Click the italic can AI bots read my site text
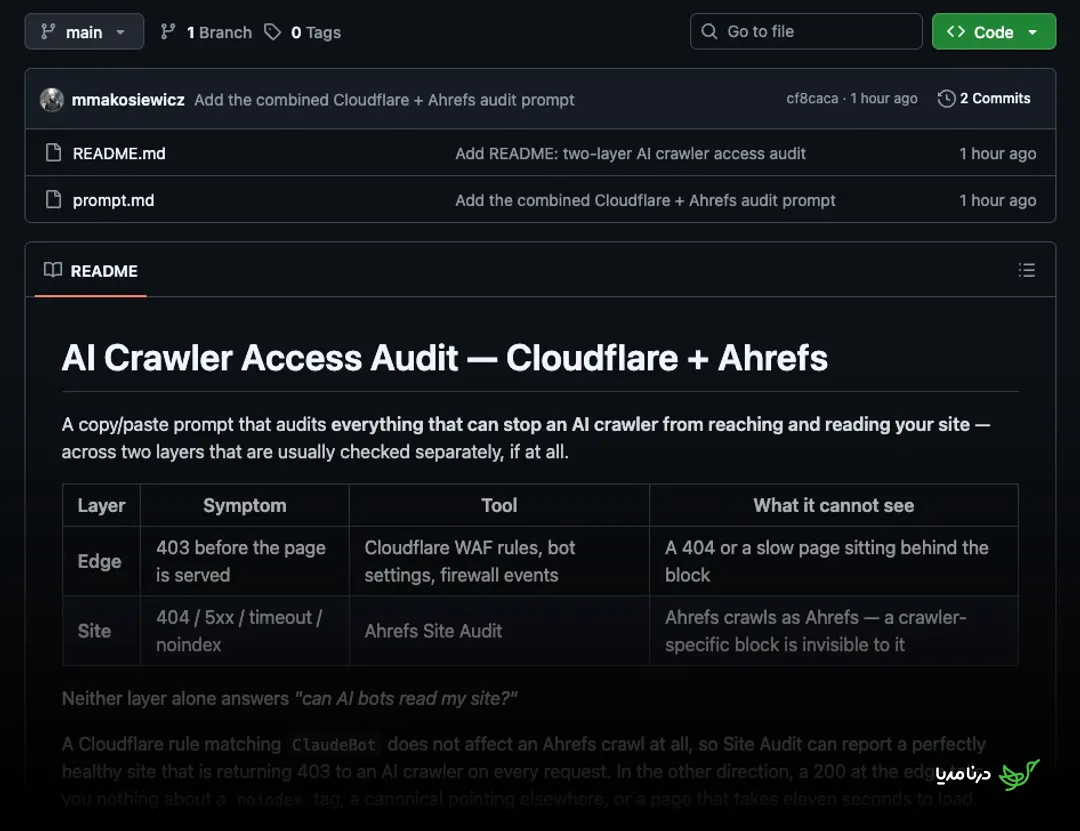The width and height of the screenshot is (1080, 831). click(x=406, y=699)
